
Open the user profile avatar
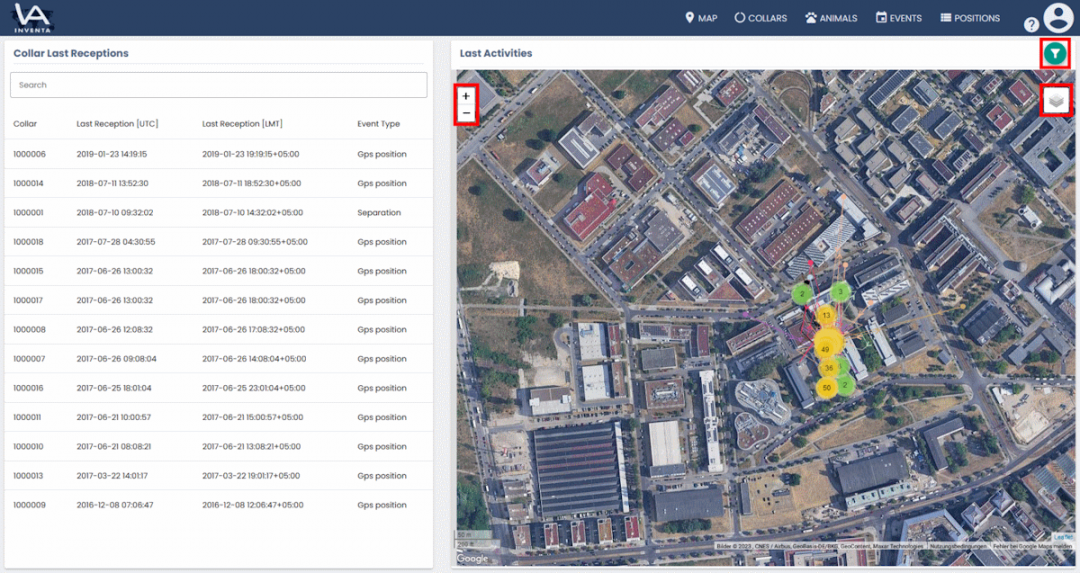point(1058,17)
